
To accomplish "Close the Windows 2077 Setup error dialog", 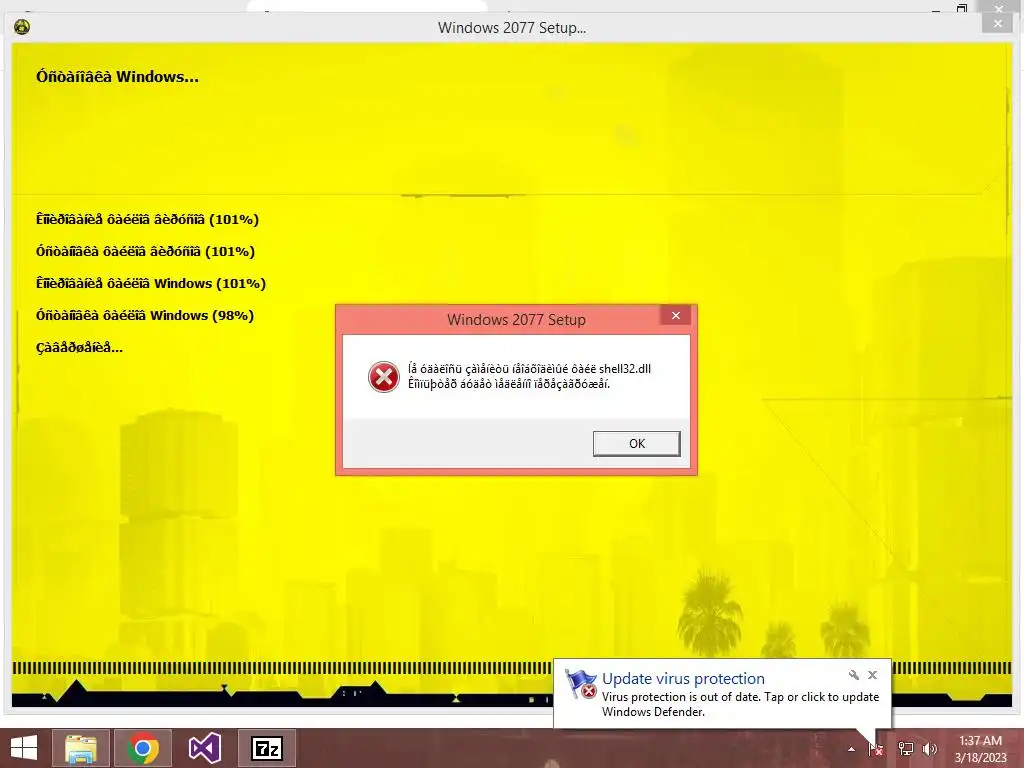I will (676, 315).
